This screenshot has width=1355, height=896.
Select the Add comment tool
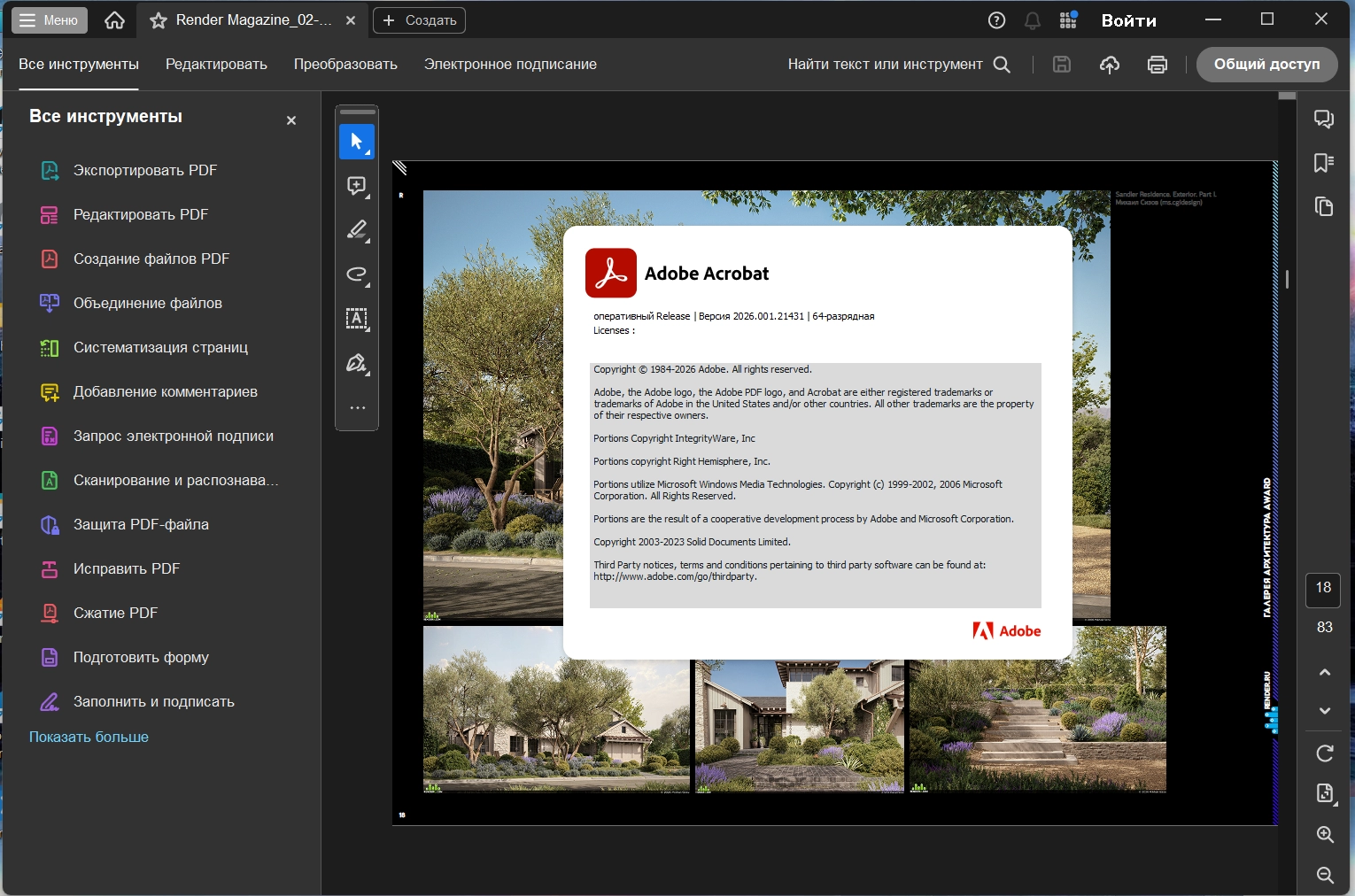[356, 186]
